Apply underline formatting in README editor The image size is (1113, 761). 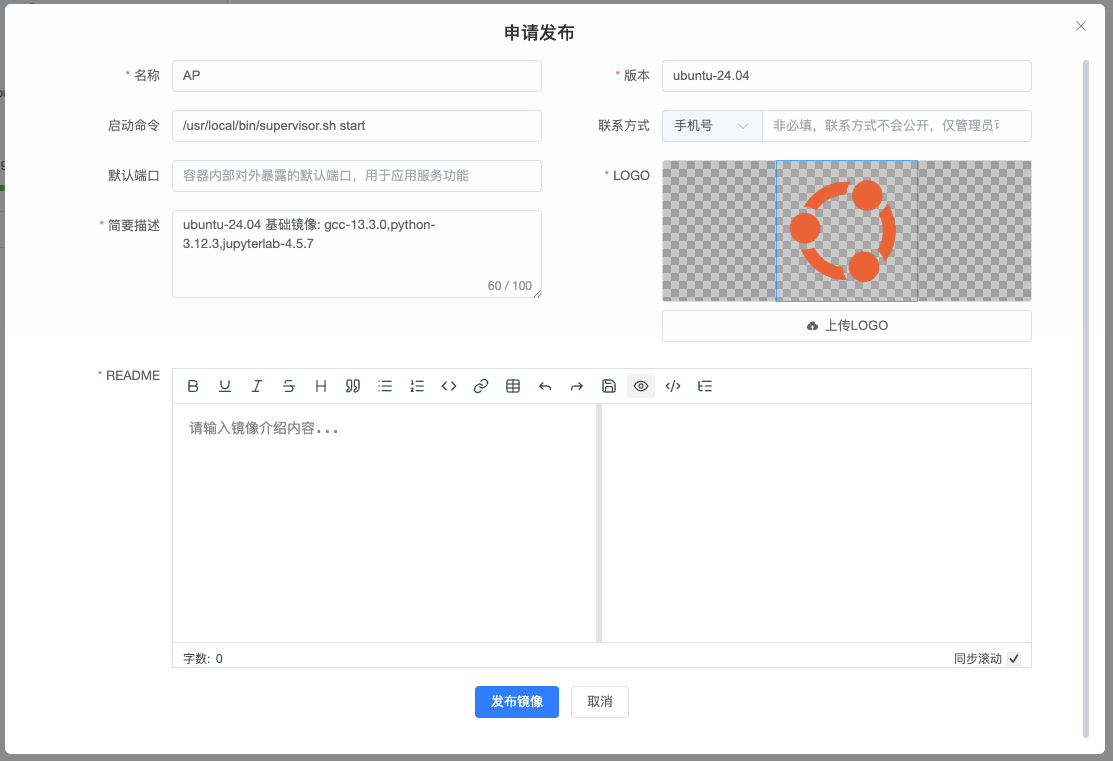[x=225, y=386]
